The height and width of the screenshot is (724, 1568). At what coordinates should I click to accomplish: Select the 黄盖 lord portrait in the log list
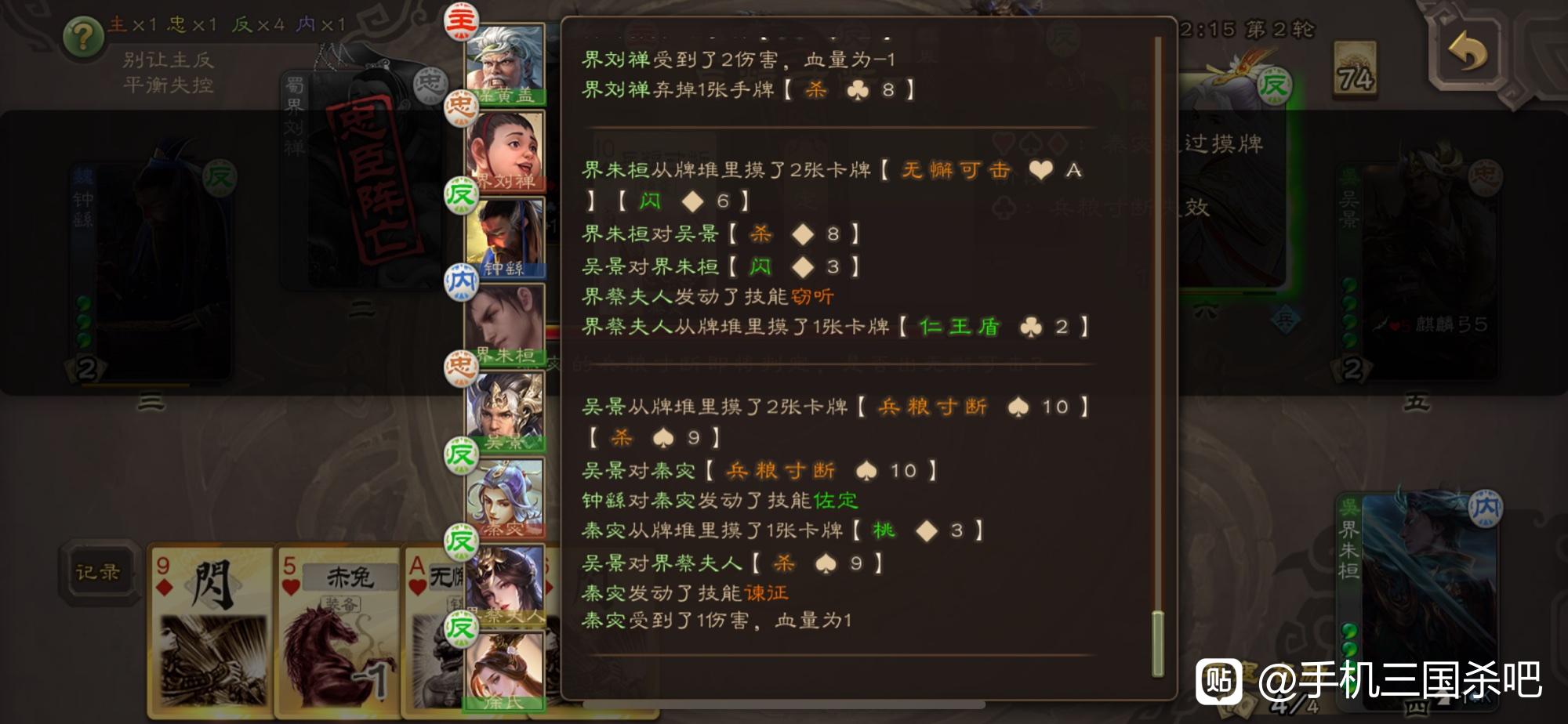pyautogui.click(x=506, y=64)
